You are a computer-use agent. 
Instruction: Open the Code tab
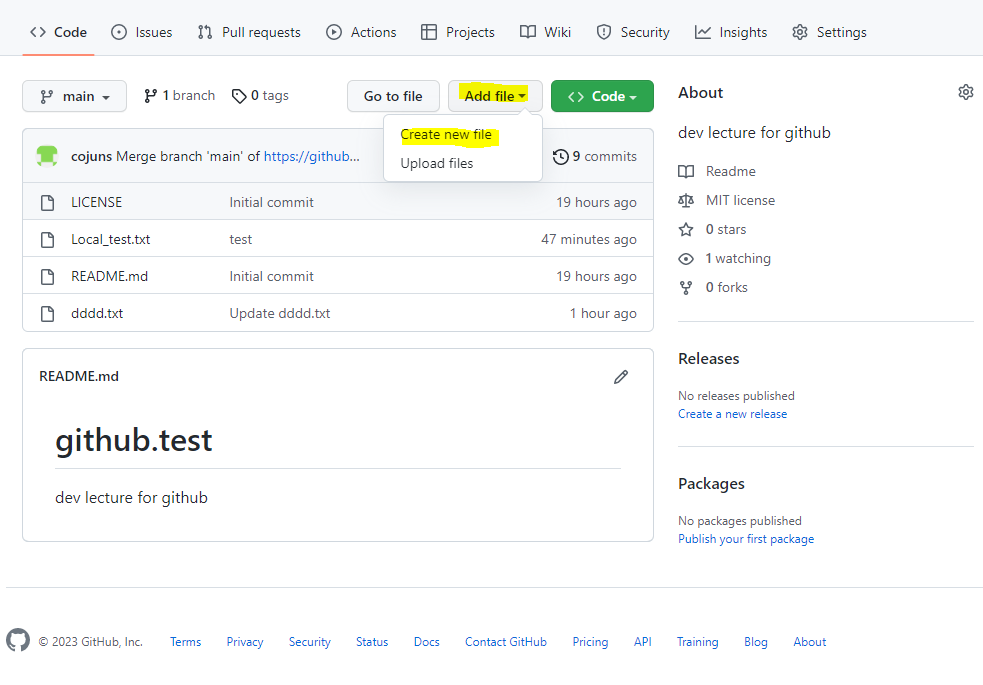coord(58,32)
